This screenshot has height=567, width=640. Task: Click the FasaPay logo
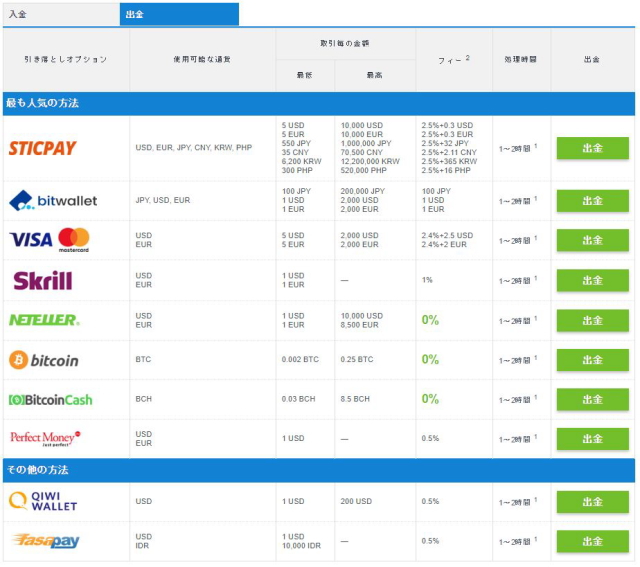(45, 541)
